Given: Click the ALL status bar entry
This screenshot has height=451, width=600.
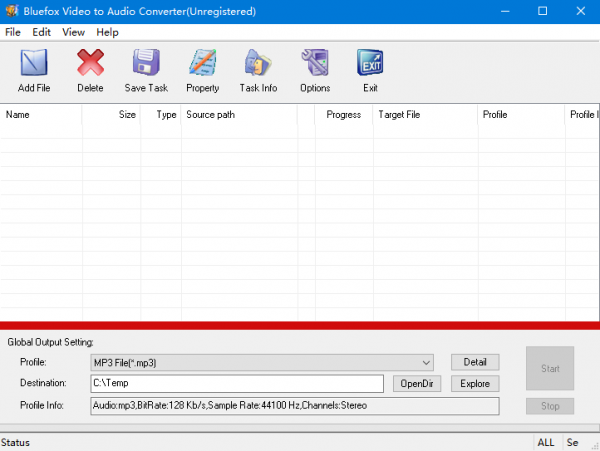Looking at the screenshot, I should coord(546,443).
